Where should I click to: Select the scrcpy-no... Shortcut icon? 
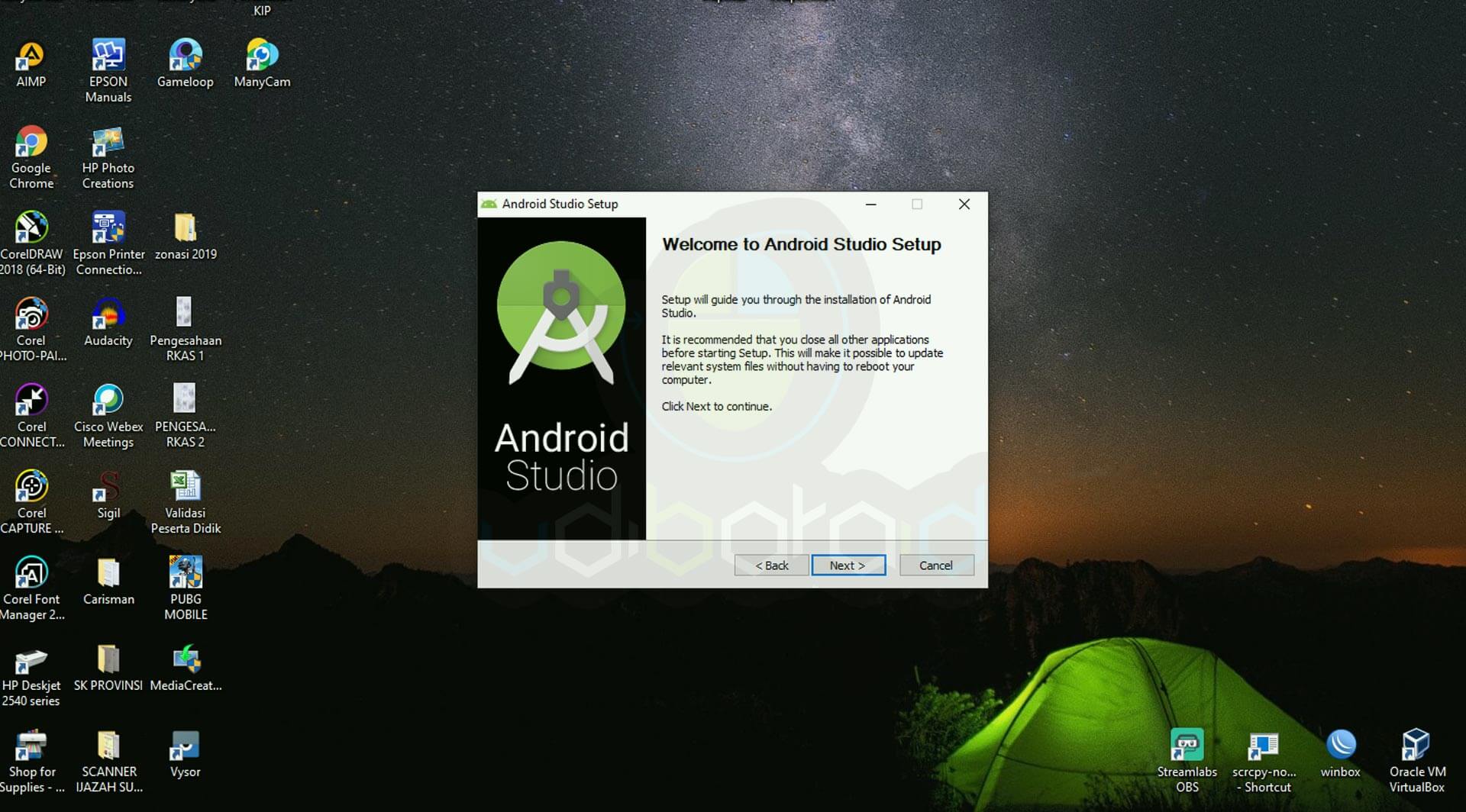(x=1264, y=761)
